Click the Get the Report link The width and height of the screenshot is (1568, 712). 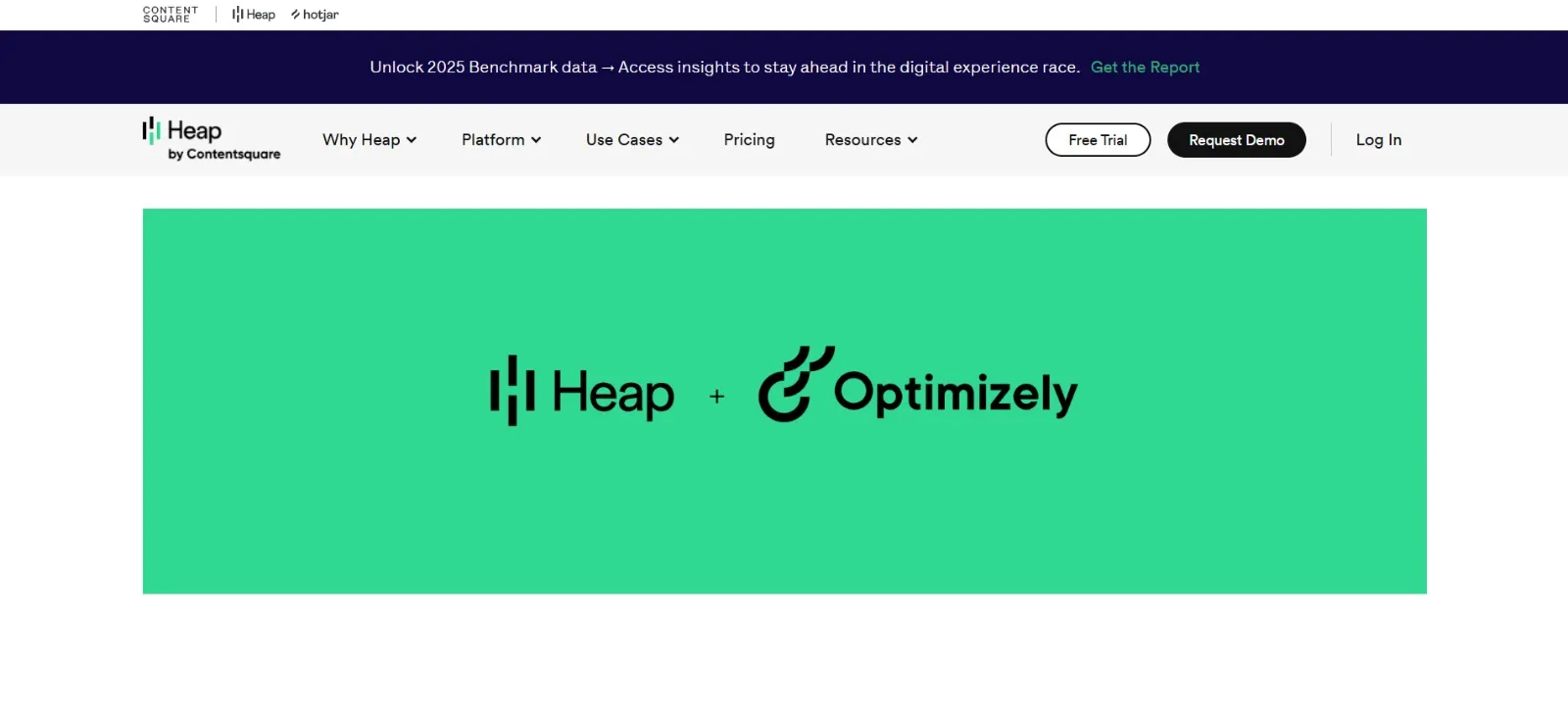click(1145, 68)
